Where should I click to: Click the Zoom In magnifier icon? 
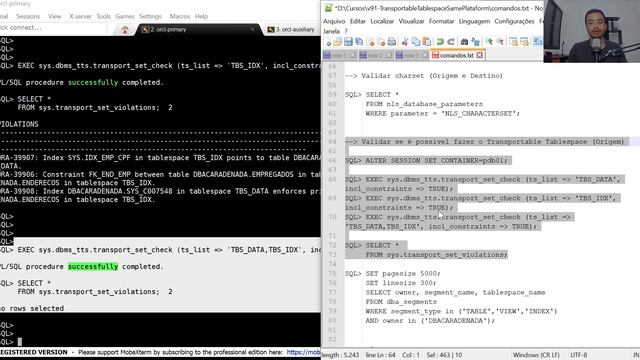point(489,42)
